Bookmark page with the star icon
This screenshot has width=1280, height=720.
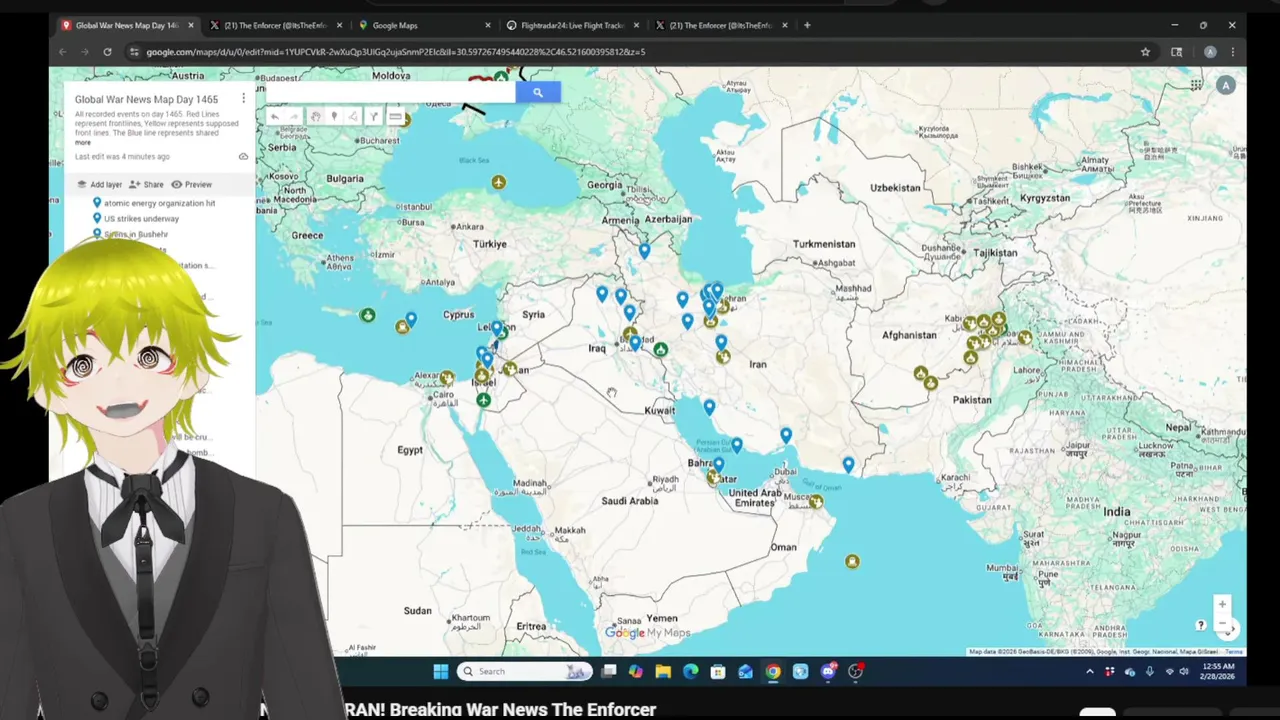click(x=1145, y=52)
